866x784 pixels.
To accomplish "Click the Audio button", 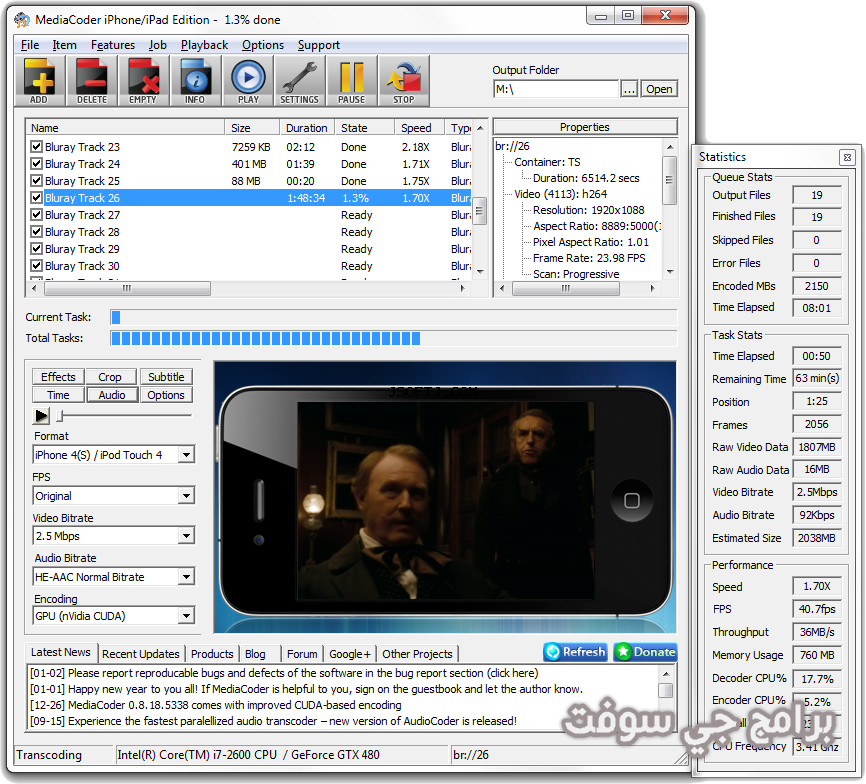I will (112, 395).
